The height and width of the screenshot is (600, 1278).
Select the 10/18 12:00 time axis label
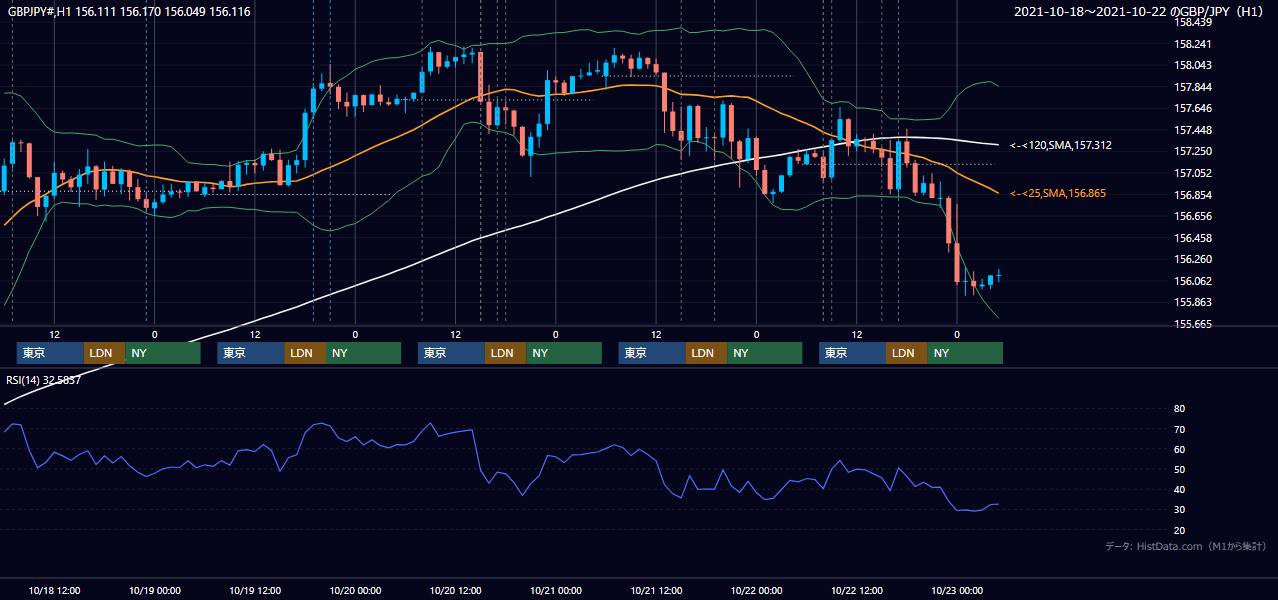(x=55, y=590)
